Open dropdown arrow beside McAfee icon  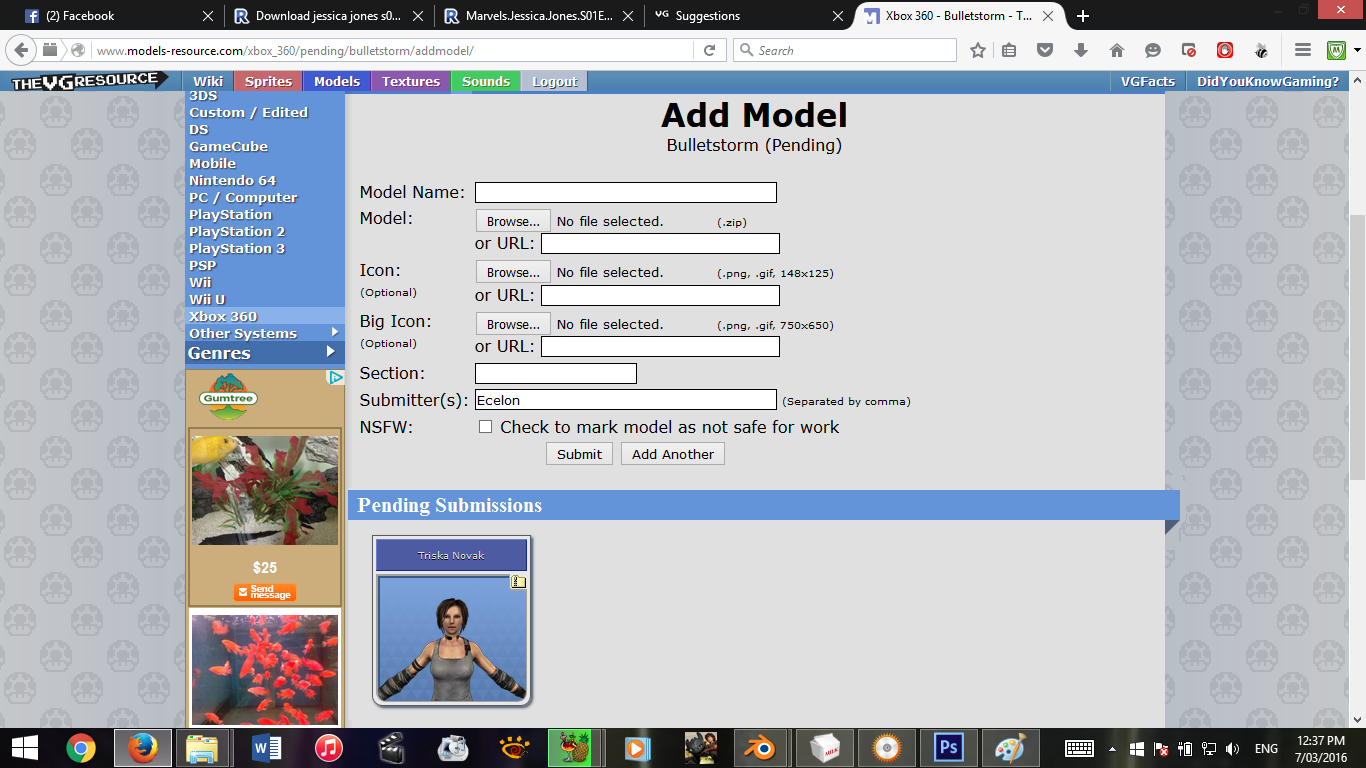[x=1357, y=50]
